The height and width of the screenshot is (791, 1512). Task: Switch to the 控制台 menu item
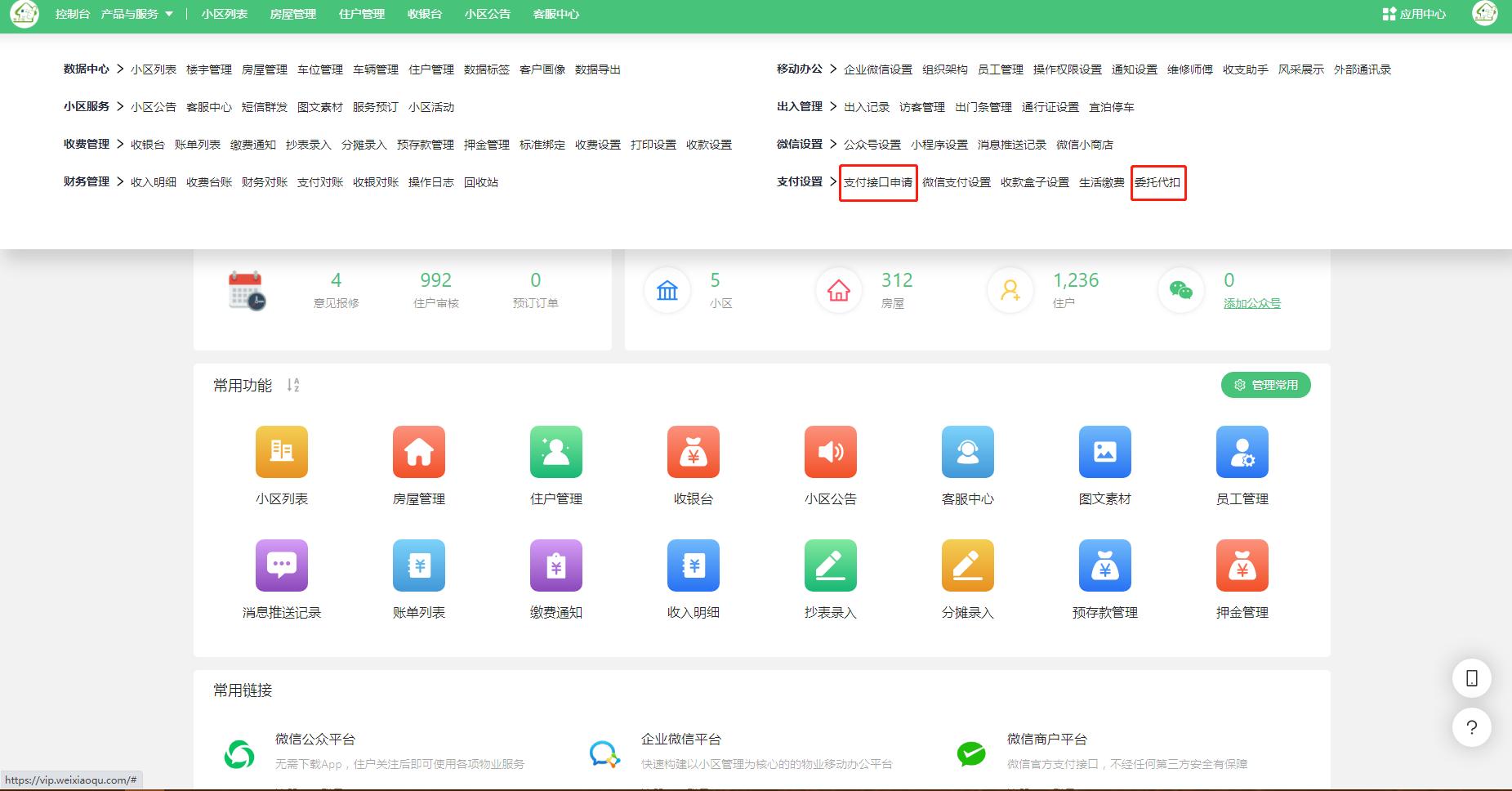pyautogui.click(x=72, y=14)
